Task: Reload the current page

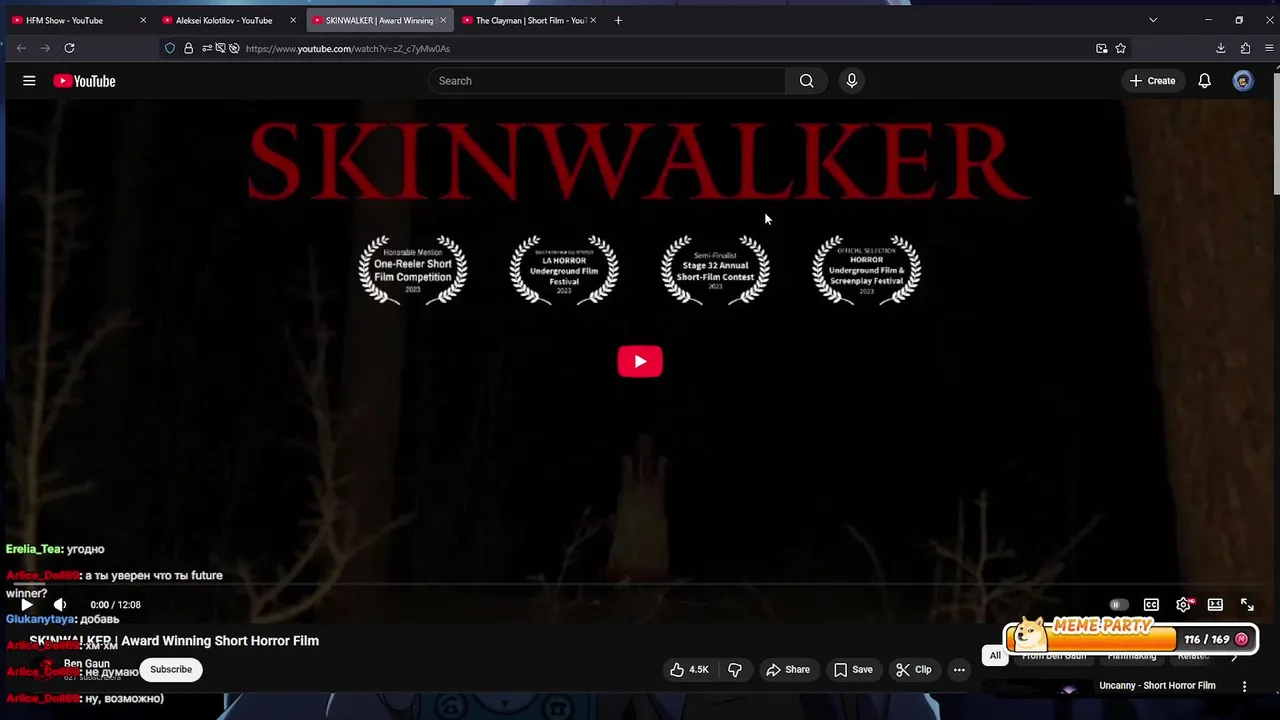Action: click(x=69, y=48)
